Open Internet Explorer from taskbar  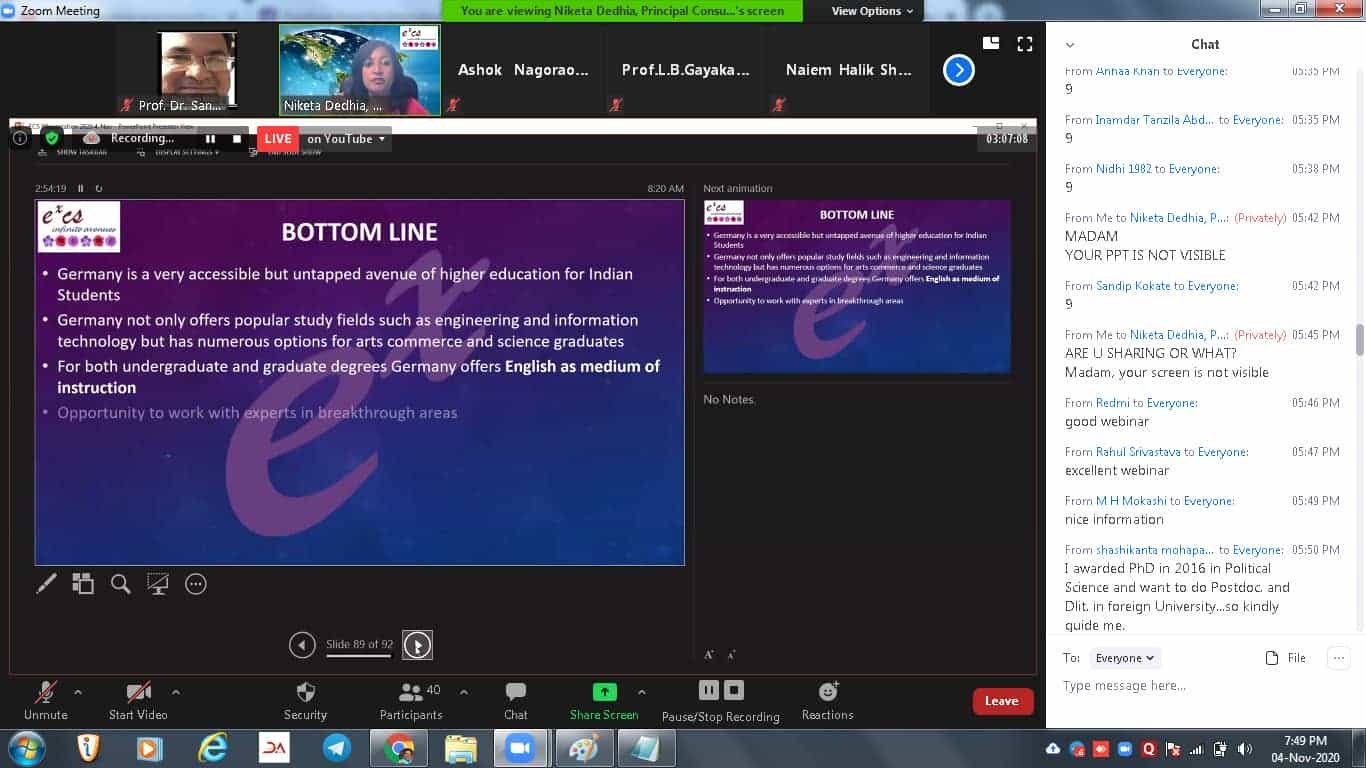click(212, 748)
